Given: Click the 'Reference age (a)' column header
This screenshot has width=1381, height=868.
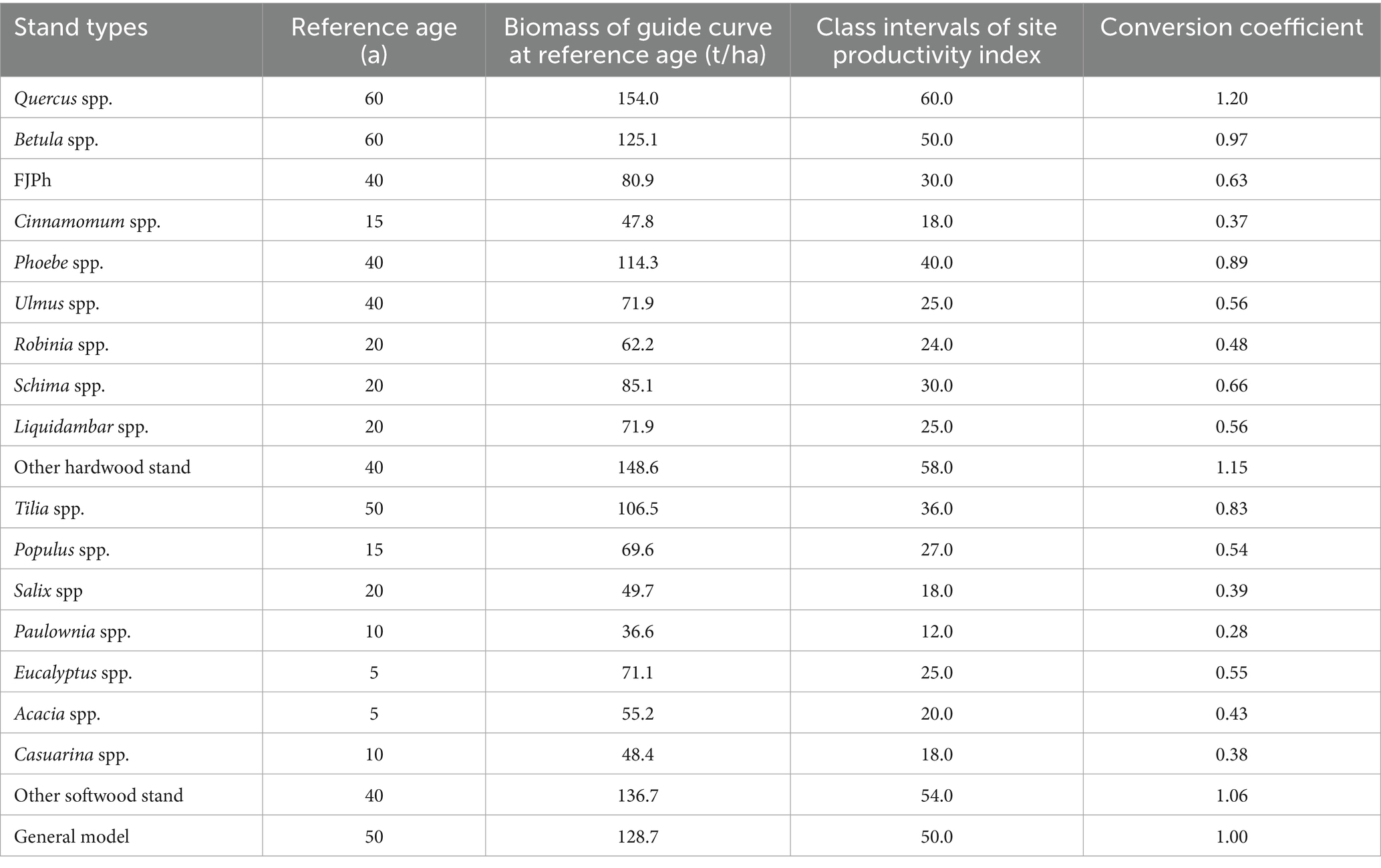Looking at the screenshot, I should pos(373,40).
